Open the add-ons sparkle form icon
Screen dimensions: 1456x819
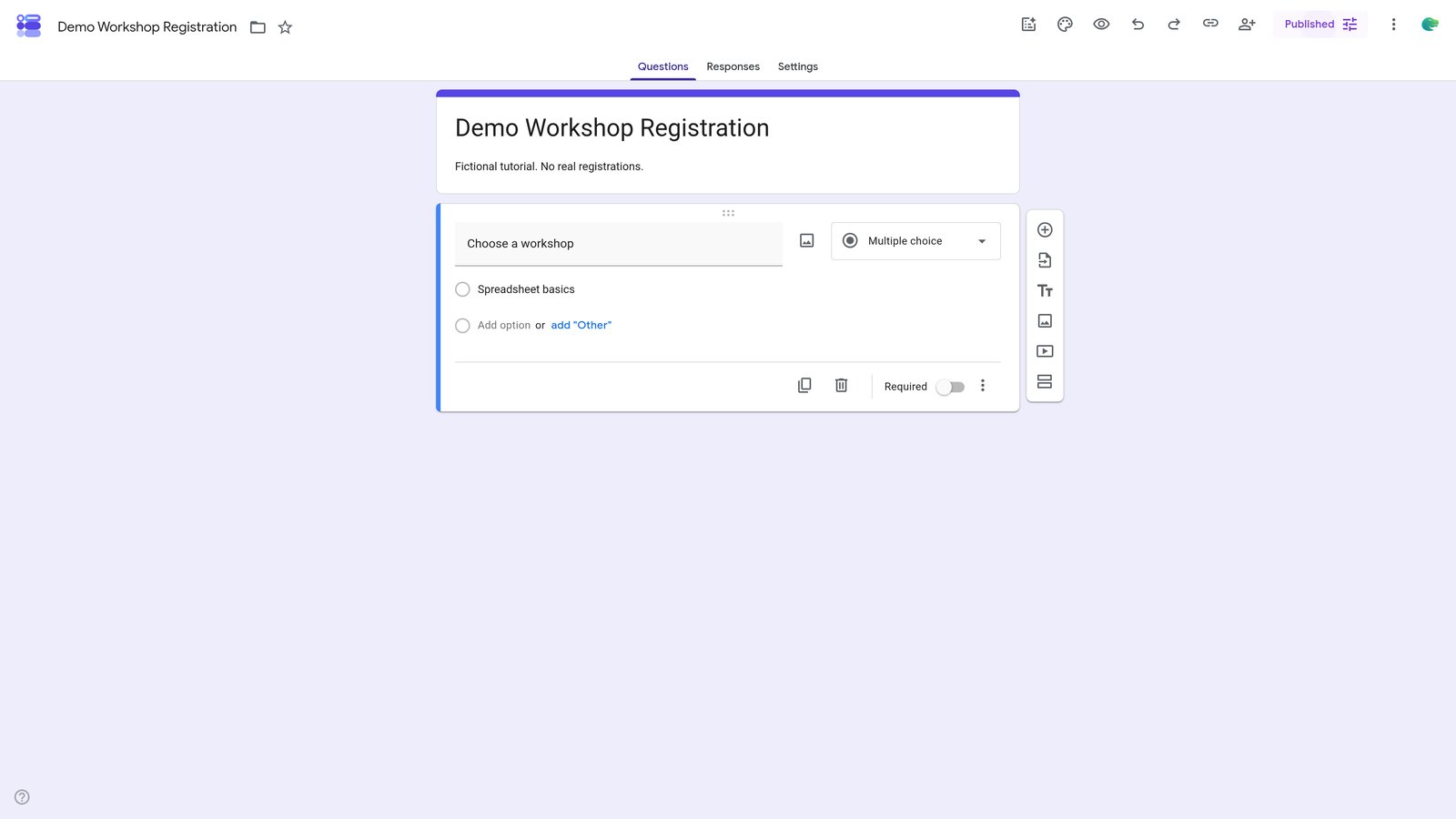click(1028, 25)
